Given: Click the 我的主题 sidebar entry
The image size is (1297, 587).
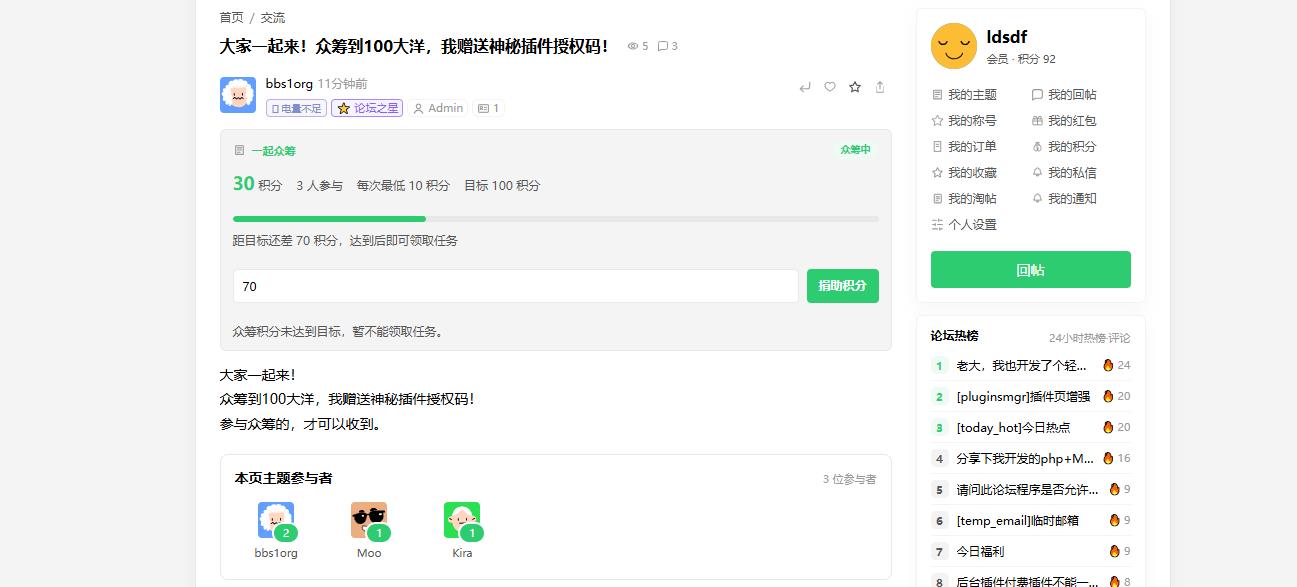Looking at the screenshot, I should click(964, 95).
